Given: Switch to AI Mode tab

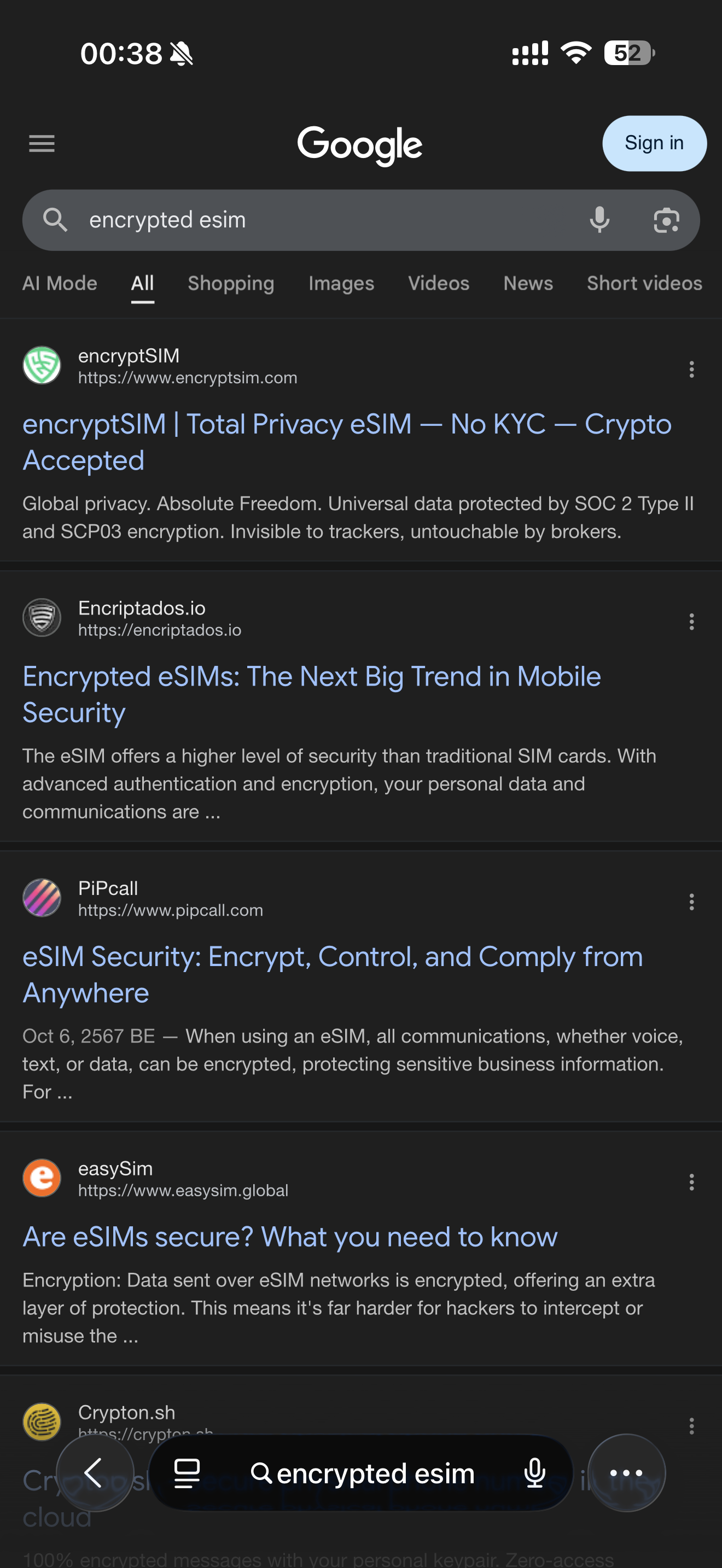Looking at the screenshot, I should point(60,284).
